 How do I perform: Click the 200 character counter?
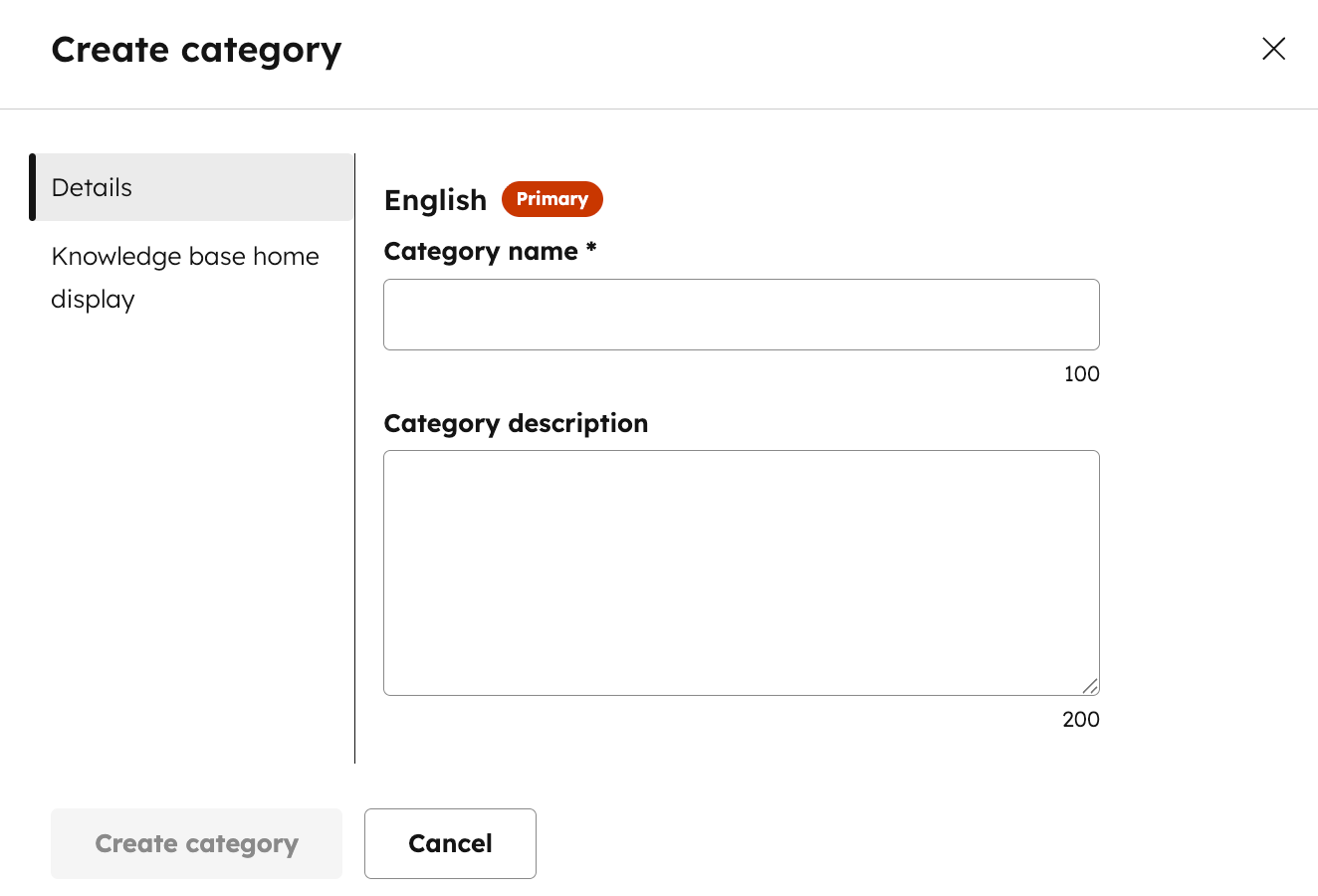click(x=1080, y=719)
